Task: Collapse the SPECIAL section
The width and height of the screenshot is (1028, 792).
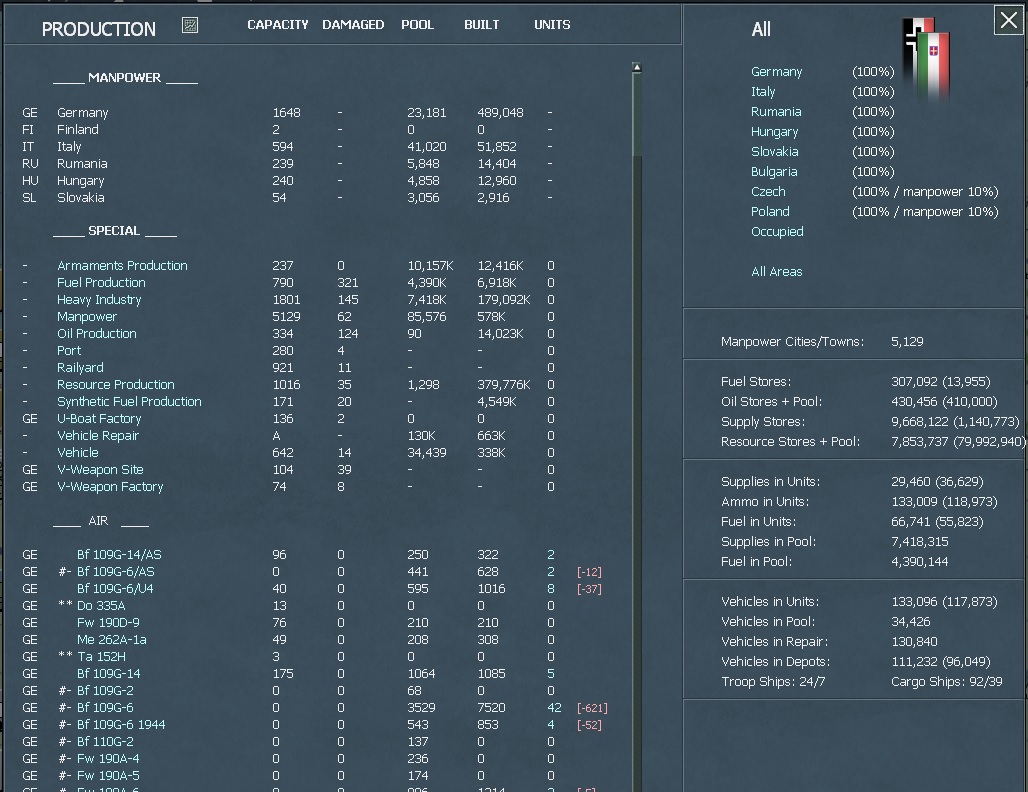Action: coord(115,231)
